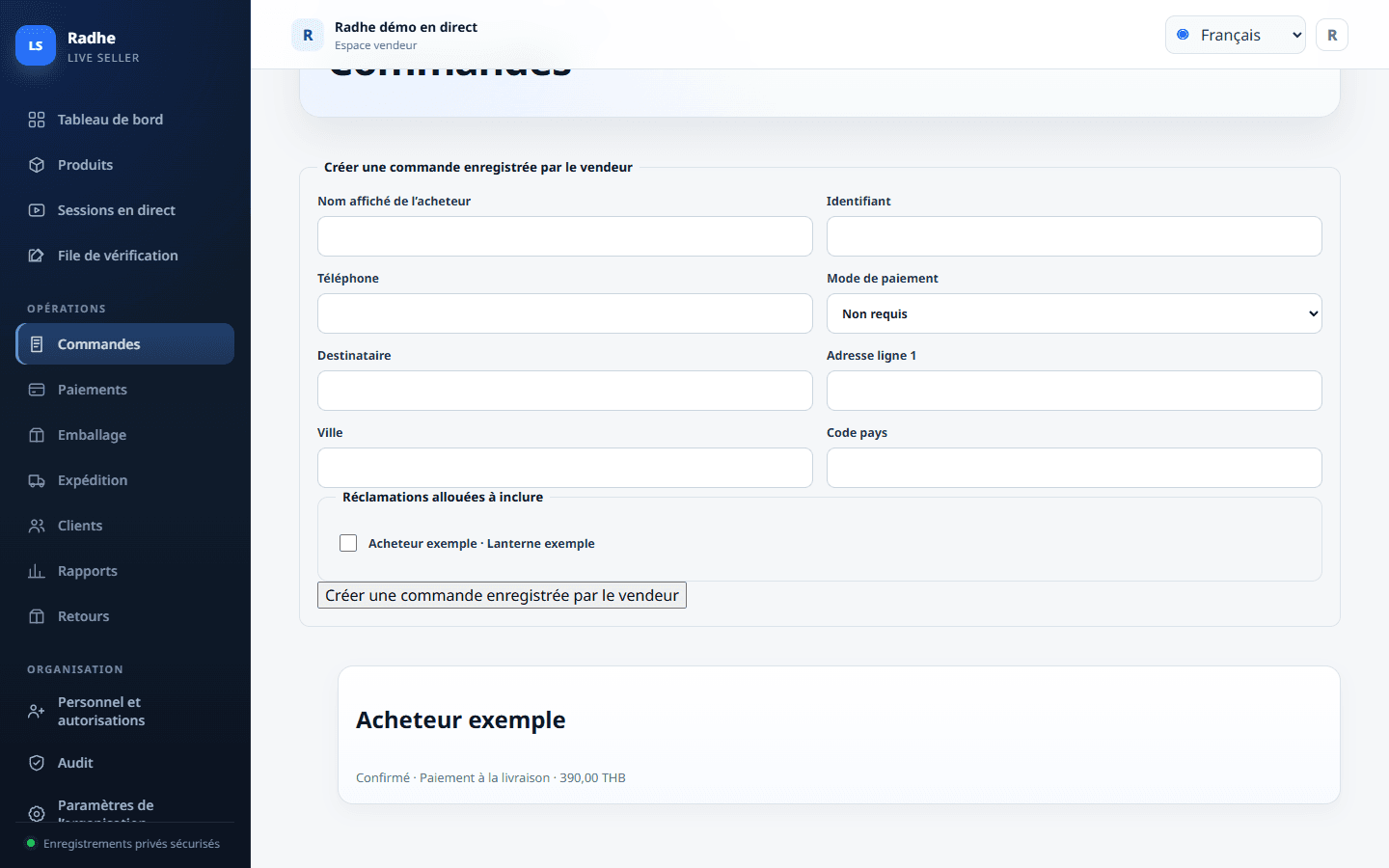Open the Retours sidebar link

click(x=125, y=616)
